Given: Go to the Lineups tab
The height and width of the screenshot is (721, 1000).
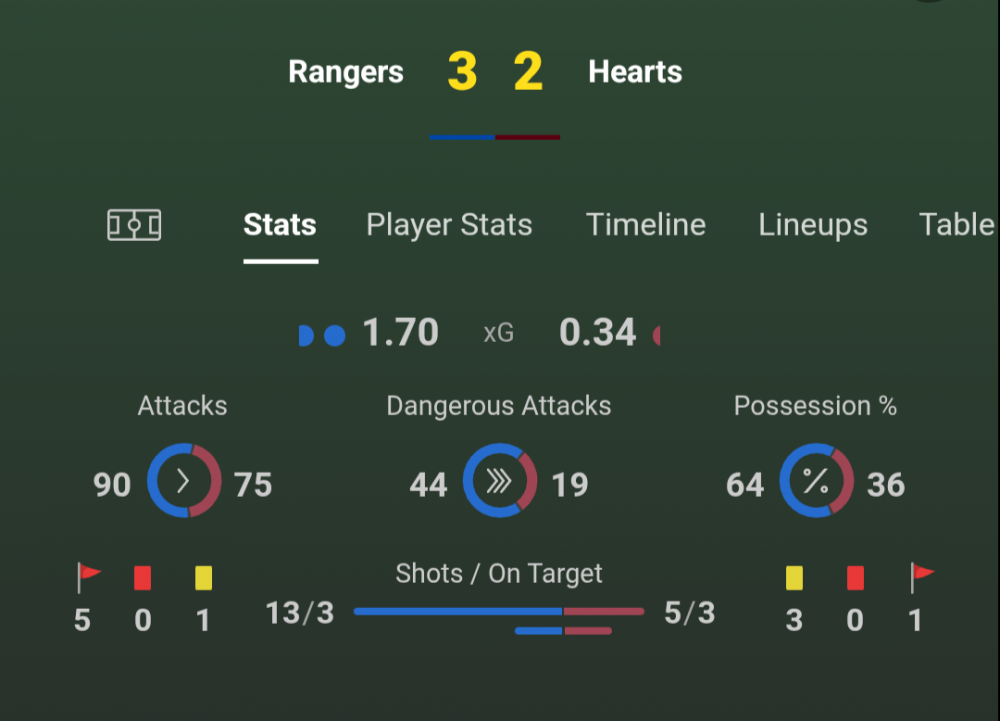Looking at the screenshot, I should click(x=813, y=225).
